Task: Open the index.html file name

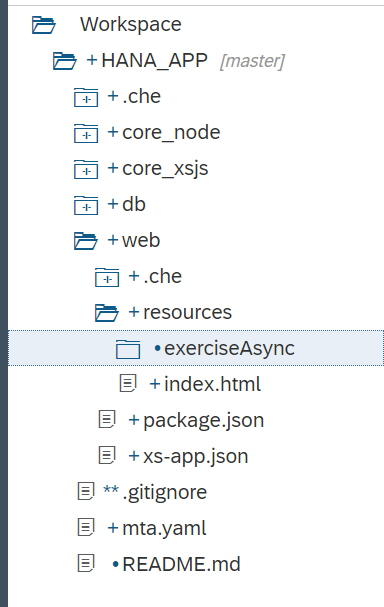Action: [213, 384]
